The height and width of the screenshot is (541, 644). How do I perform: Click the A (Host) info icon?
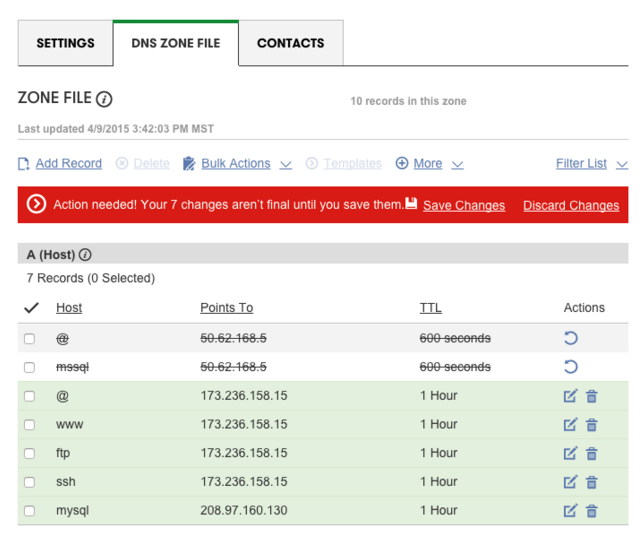click(85, 255)
